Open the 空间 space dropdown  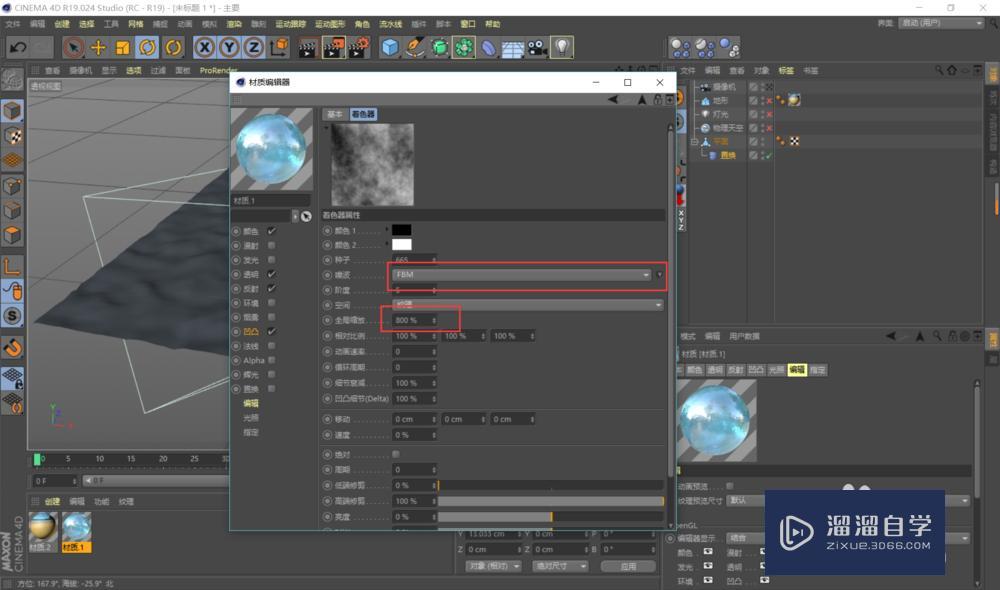(527, 305)
